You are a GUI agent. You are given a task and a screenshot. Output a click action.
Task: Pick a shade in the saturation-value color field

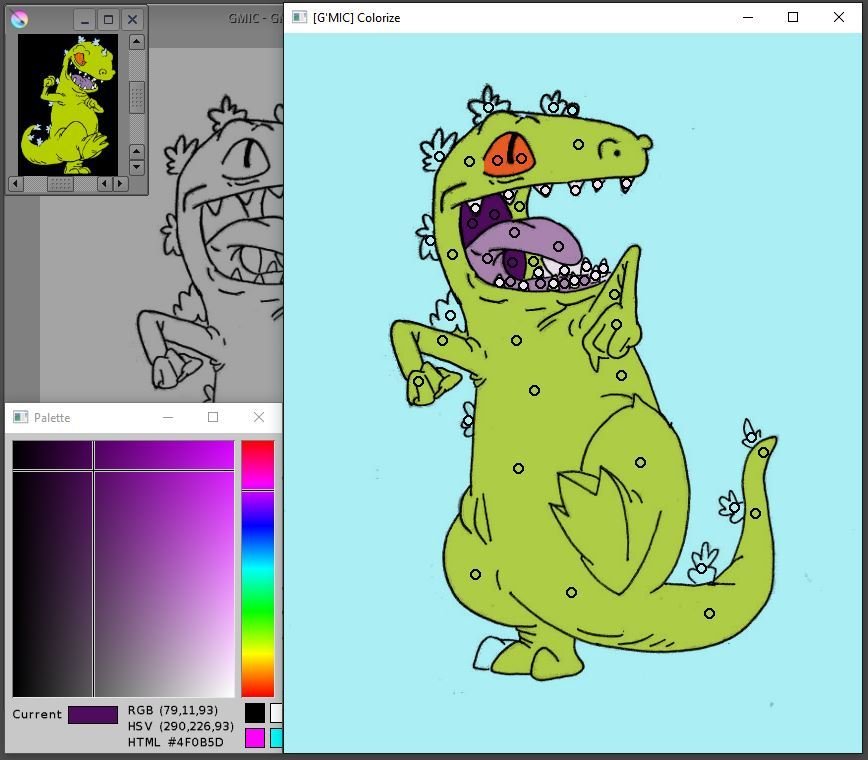(x=123, y=568)
